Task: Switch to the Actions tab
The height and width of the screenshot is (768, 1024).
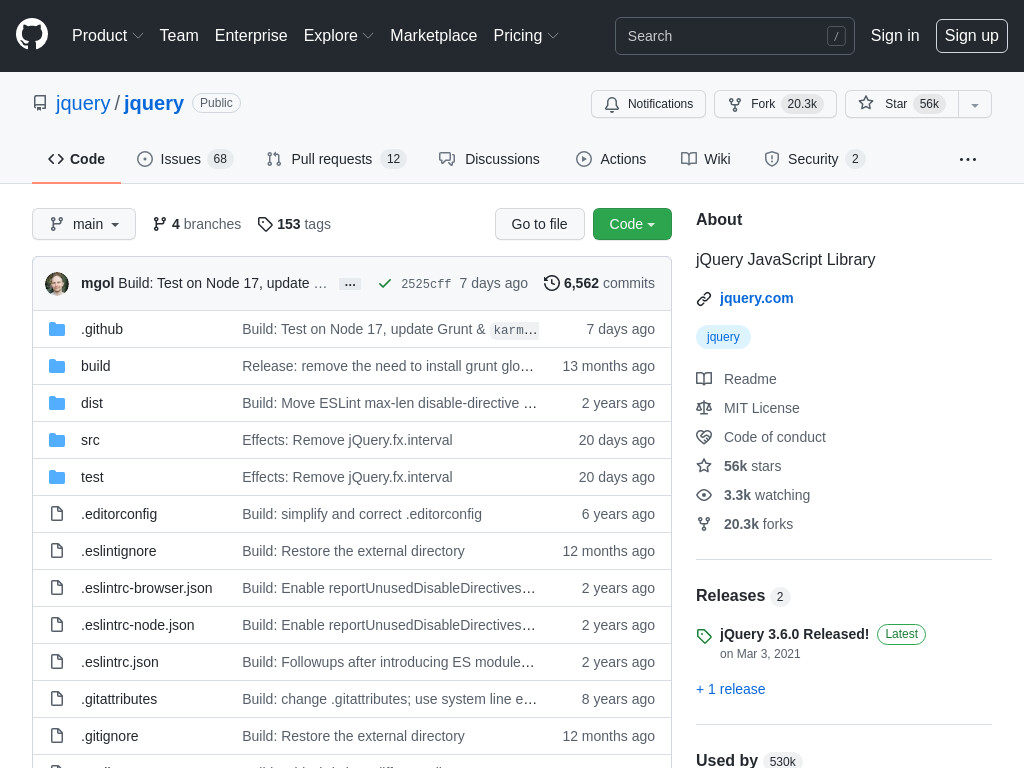Action: 611,159
